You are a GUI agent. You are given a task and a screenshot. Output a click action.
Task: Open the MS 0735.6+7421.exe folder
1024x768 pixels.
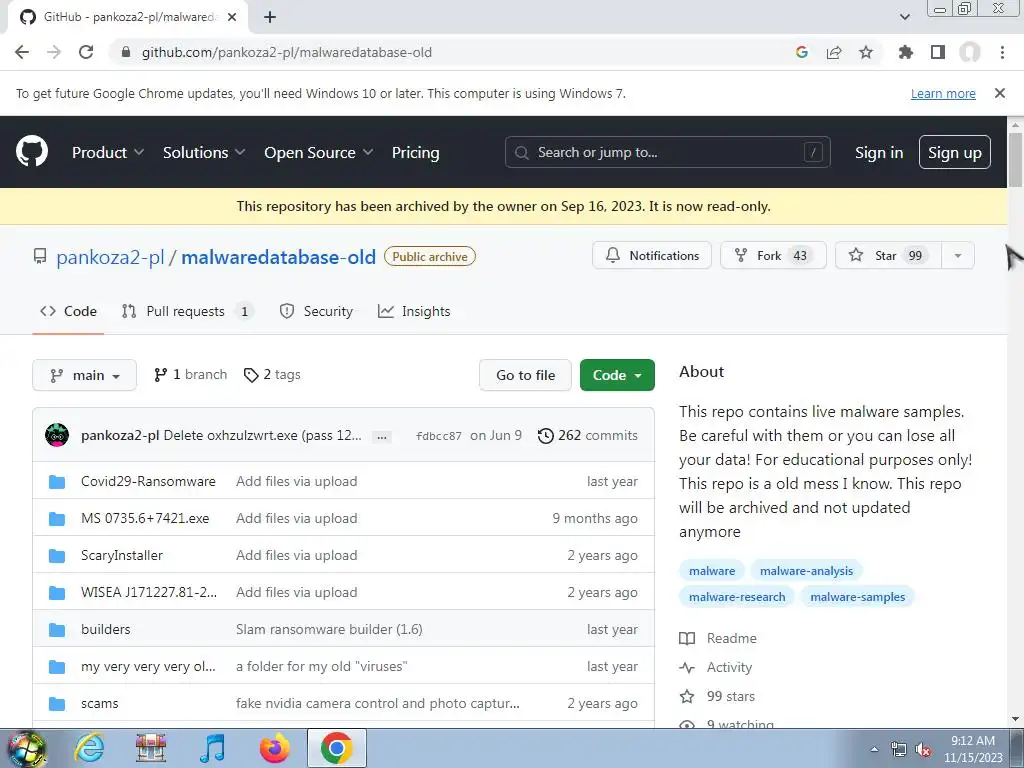(x=145, y=519)
